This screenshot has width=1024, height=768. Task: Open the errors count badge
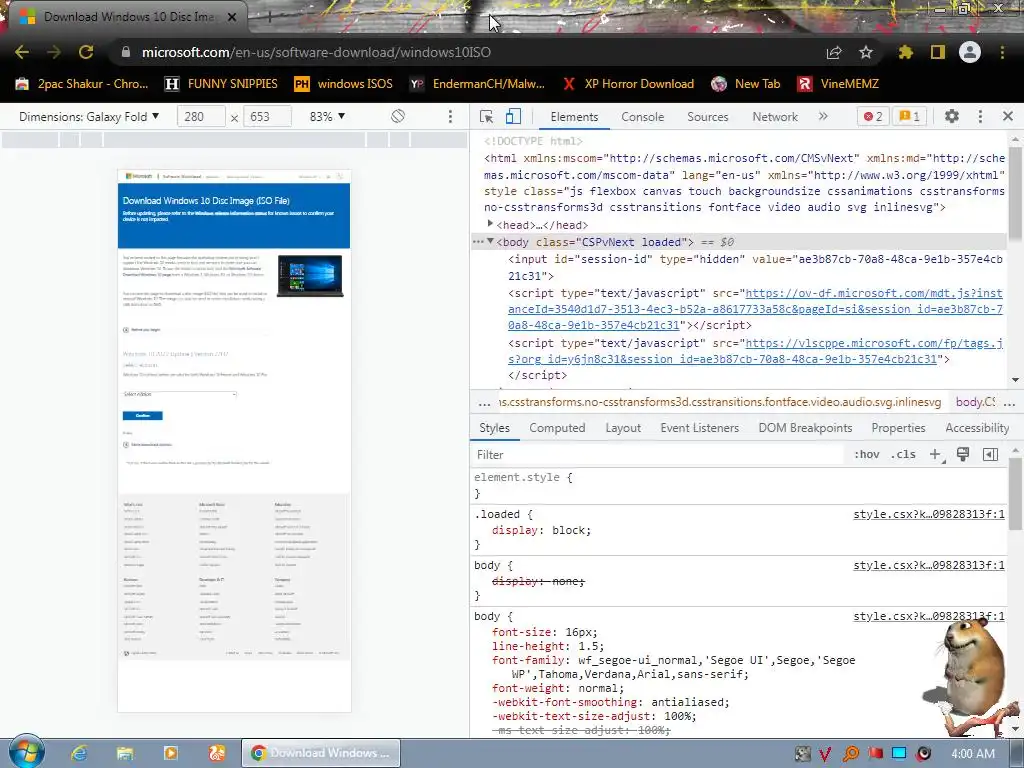coord(873,116)
